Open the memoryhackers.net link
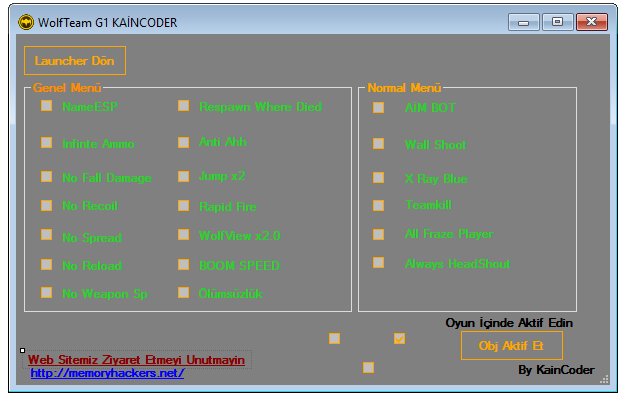The height and width of the screenshot is (412, 638). pyautogui.click(x=107, y=373)
